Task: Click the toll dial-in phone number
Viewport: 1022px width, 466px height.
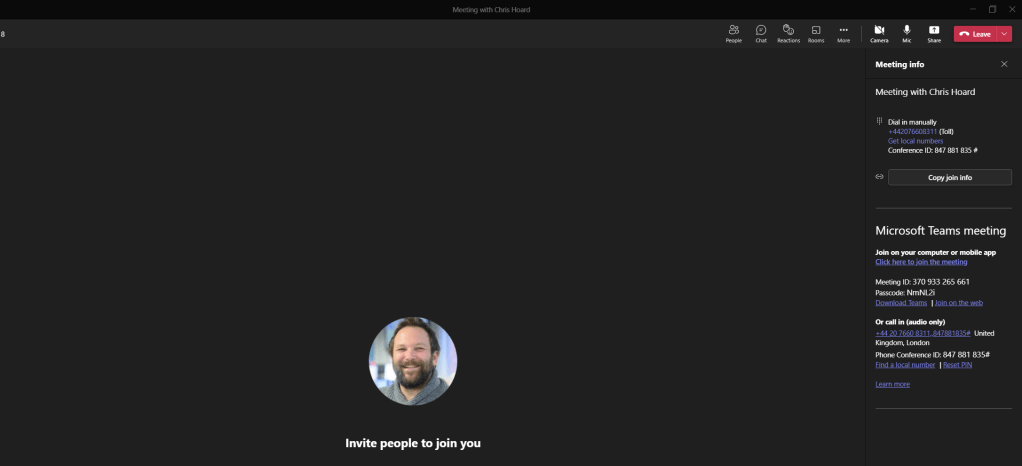Action: coord(912,131)
